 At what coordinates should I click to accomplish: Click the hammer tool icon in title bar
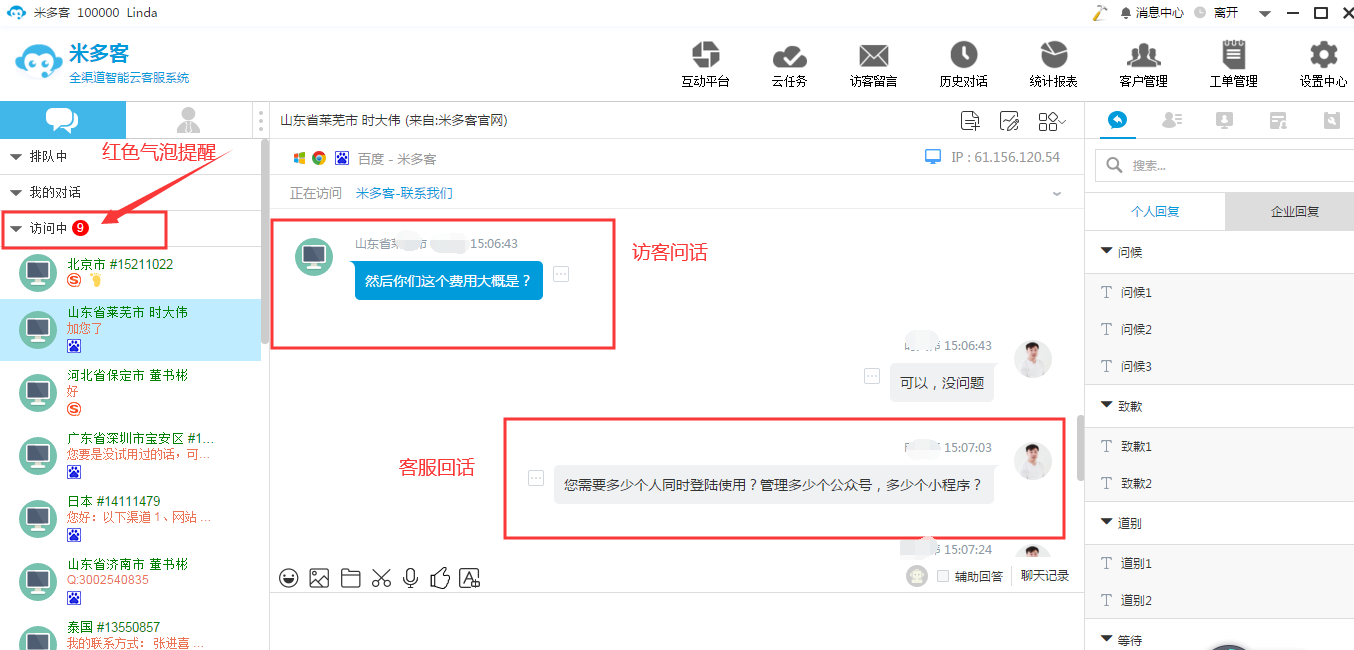click(x=1100, y=13)
